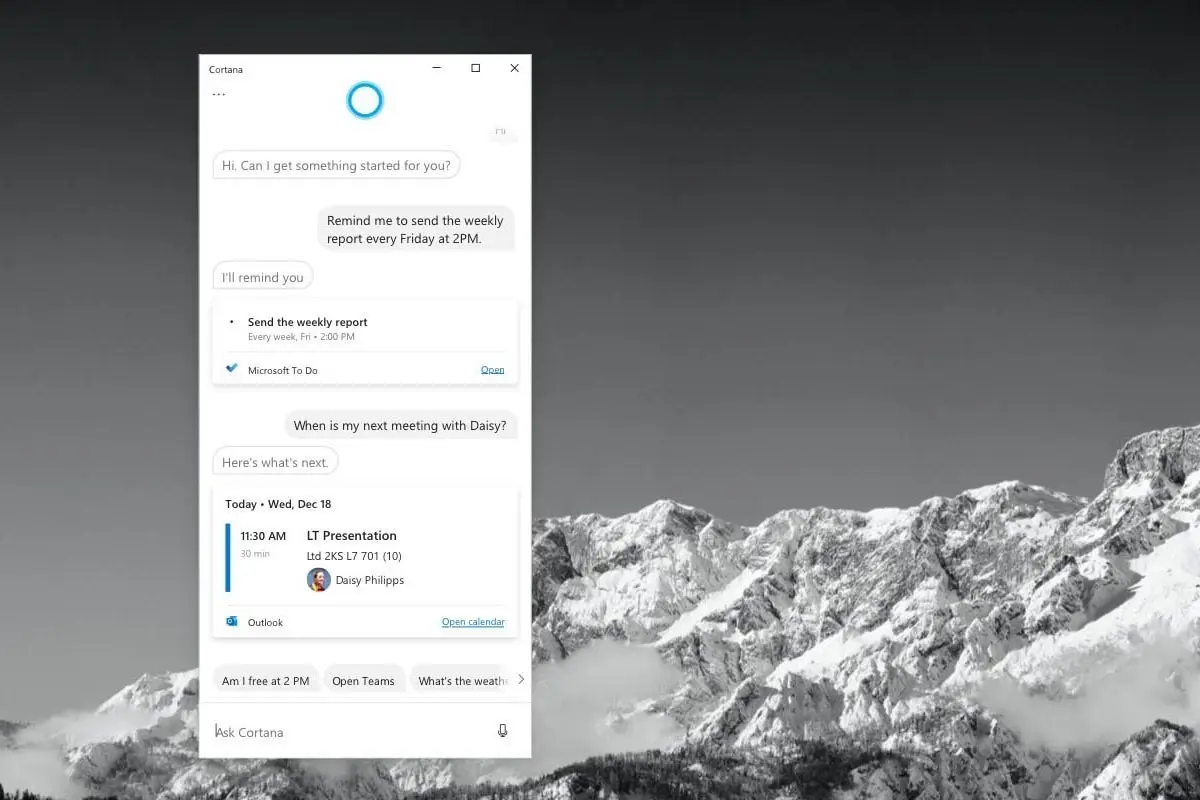This screenshot has width=1200, height=800.
Task: Click the Outlook icon on the meeting card
Action: tap(231, 621)
